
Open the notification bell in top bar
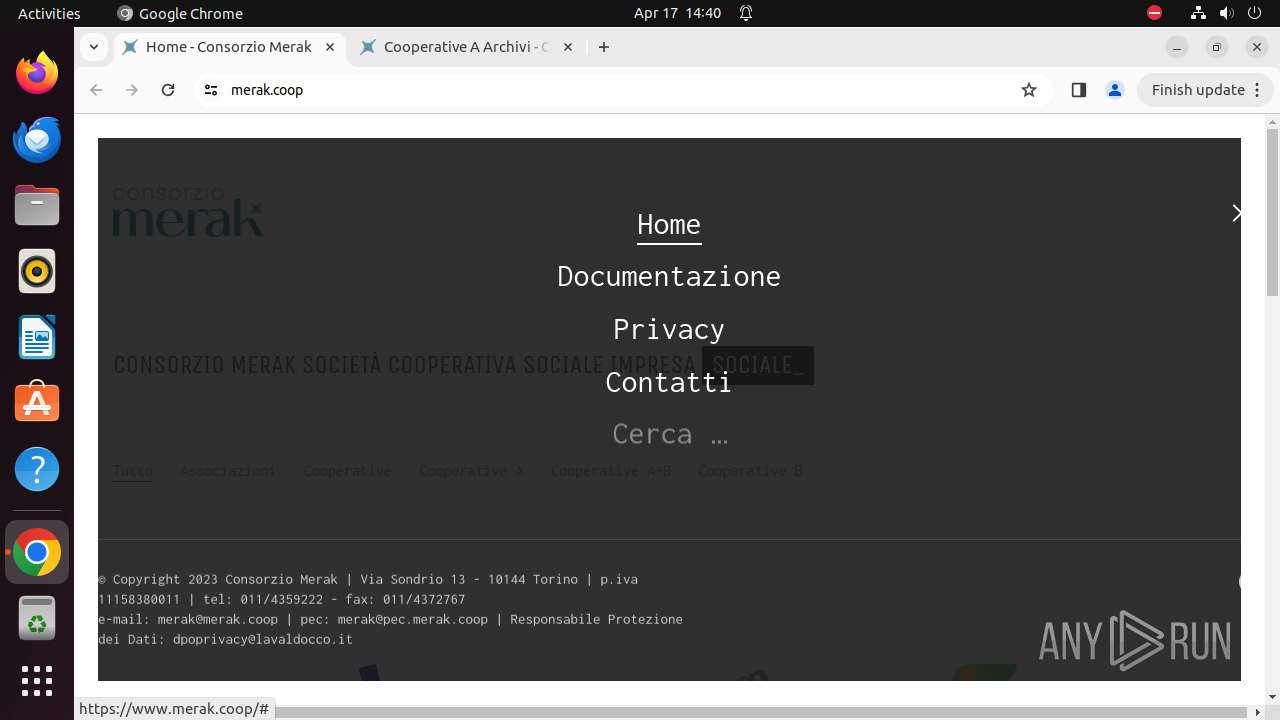click(746, 13)
